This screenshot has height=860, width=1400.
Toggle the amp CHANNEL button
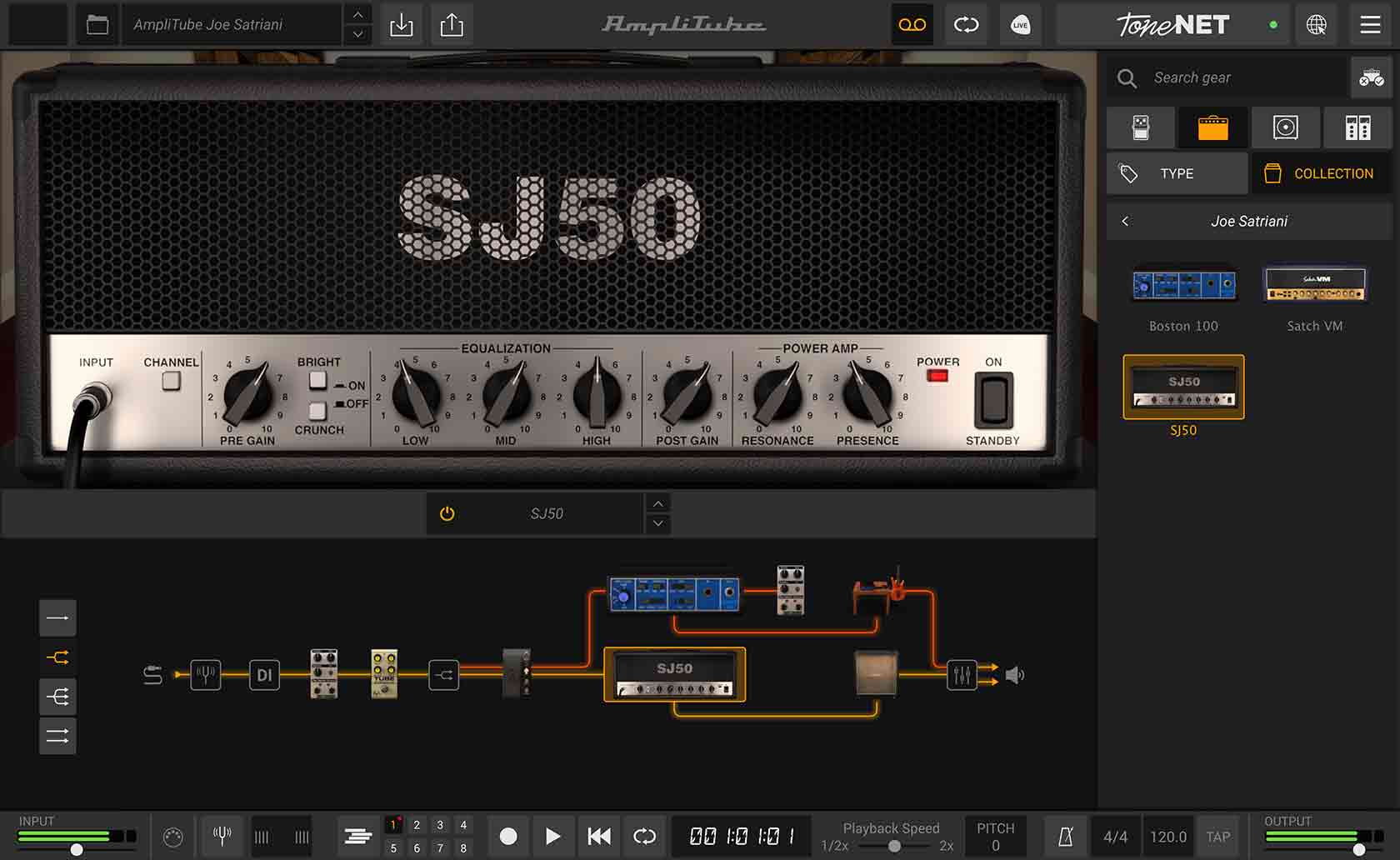(x=171, y=381)
